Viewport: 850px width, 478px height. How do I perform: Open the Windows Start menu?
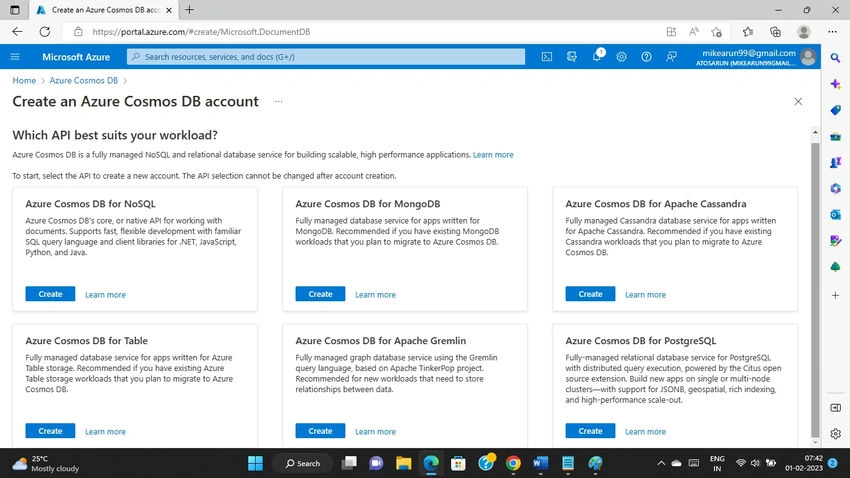coord(255,463)
